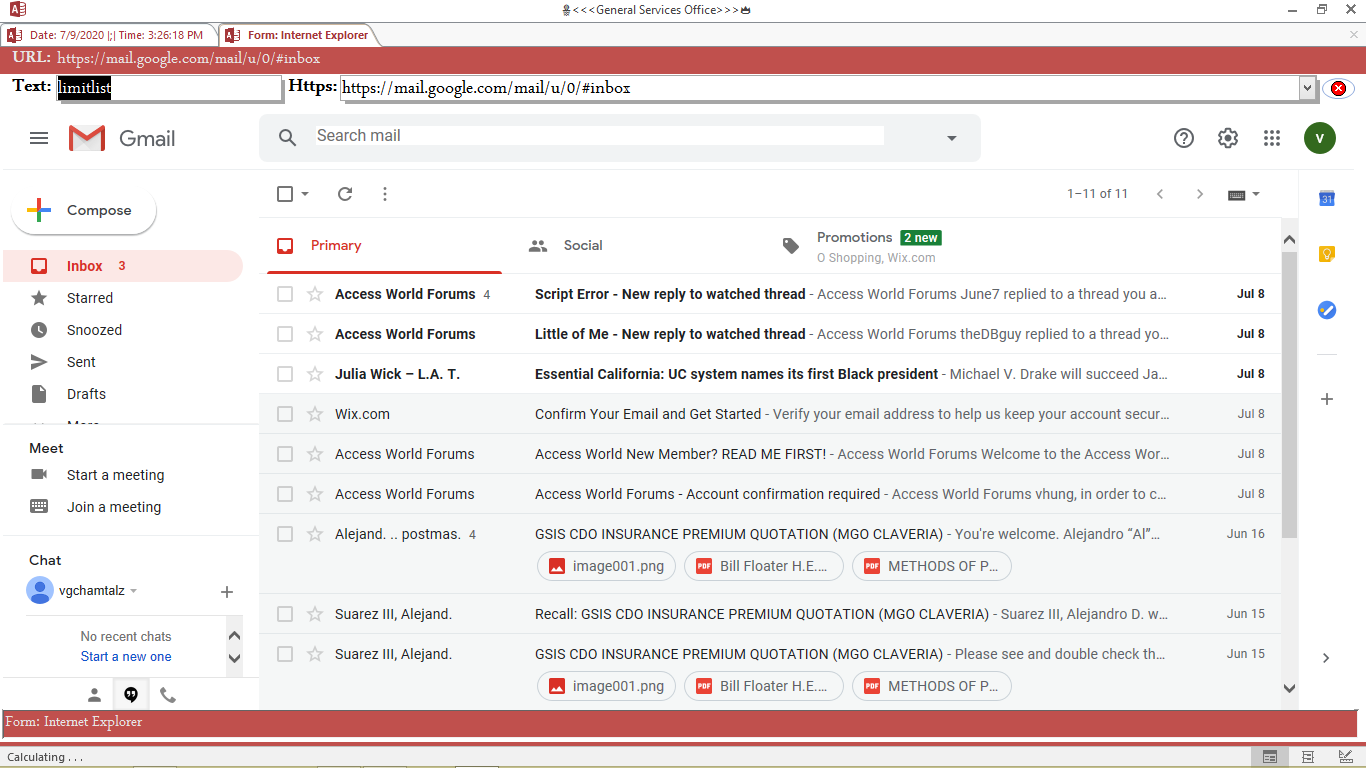Image resolution: width=1366 pixels, height=768 pixels.
Task: Open Hangouts conversations icon
Action: click(x=131, y=695)
